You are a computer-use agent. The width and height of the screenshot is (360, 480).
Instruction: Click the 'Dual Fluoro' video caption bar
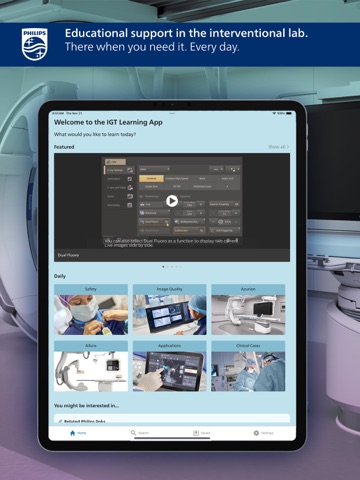pyautogui.click(x=172, y=255)
